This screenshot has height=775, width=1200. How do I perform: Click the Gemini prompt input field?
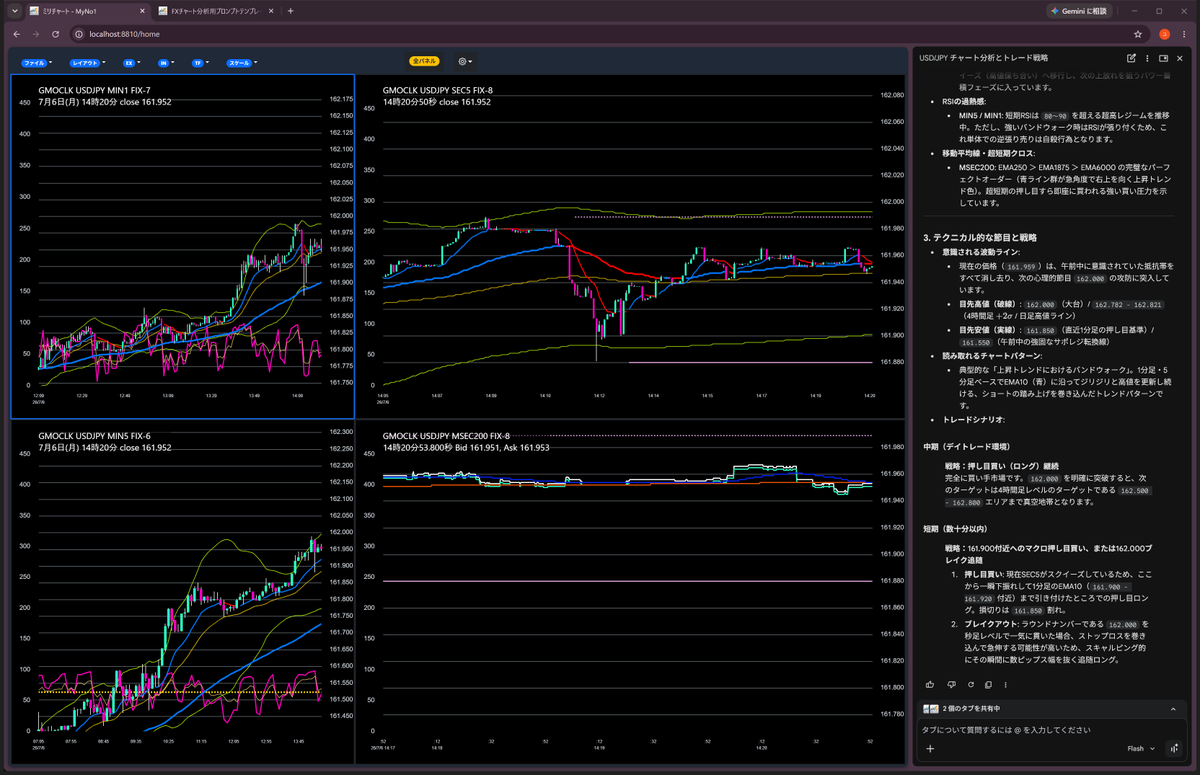pyautogui.click(x=1050, y=729)
